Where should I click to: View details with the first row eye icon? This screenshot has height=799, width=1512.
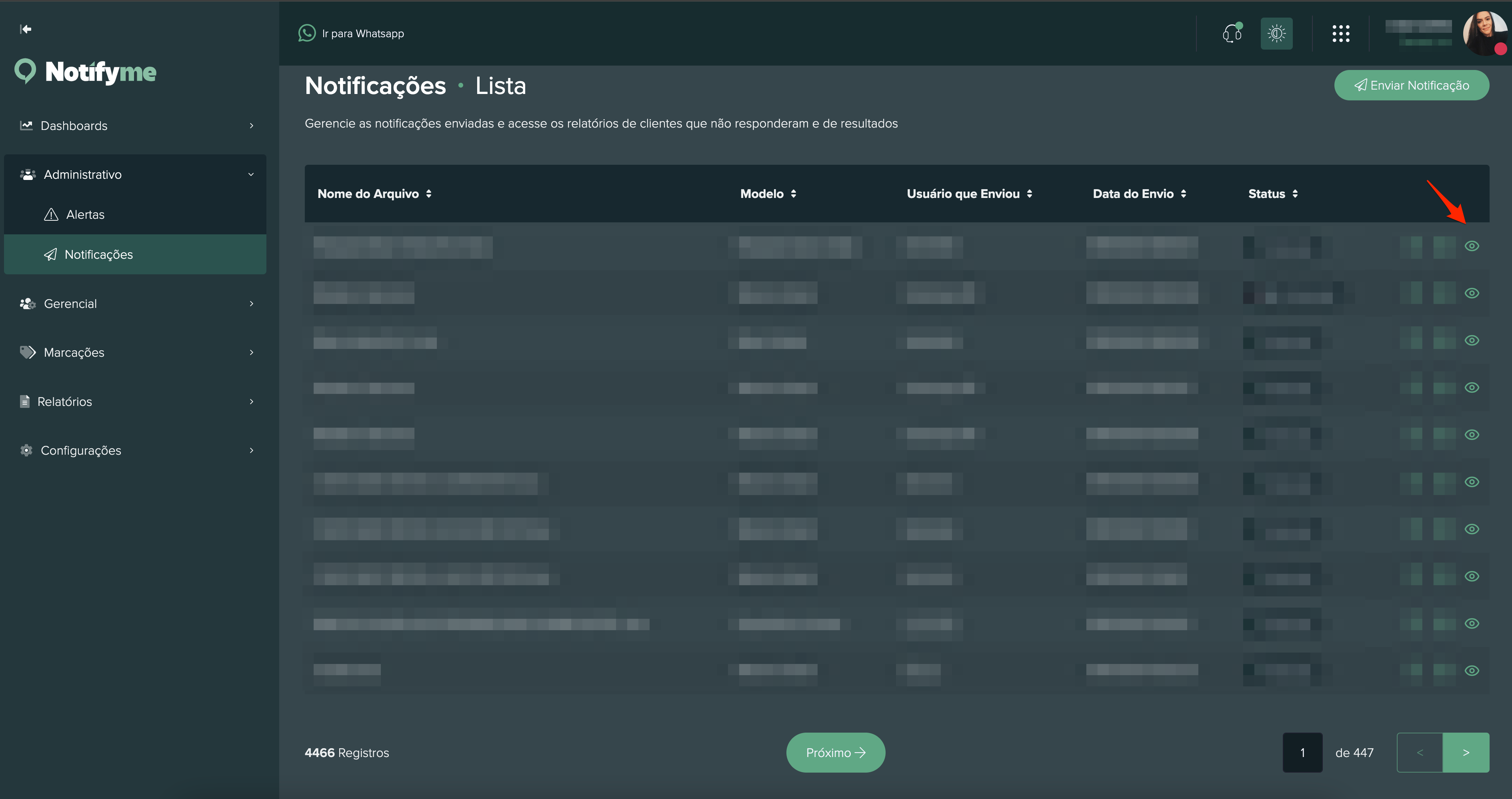tap(1473, 246)
